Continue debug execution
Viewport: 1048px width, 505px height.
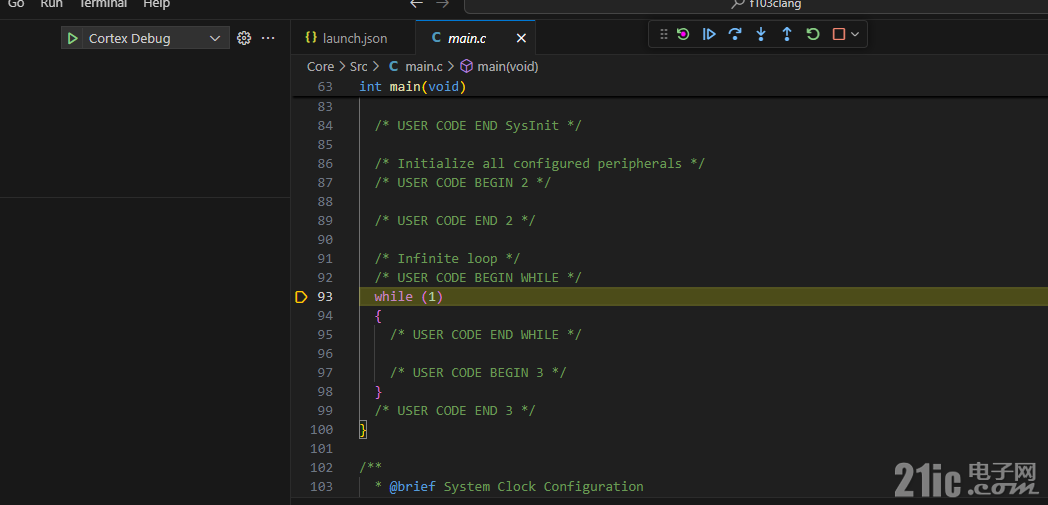(x=708, y=34)
